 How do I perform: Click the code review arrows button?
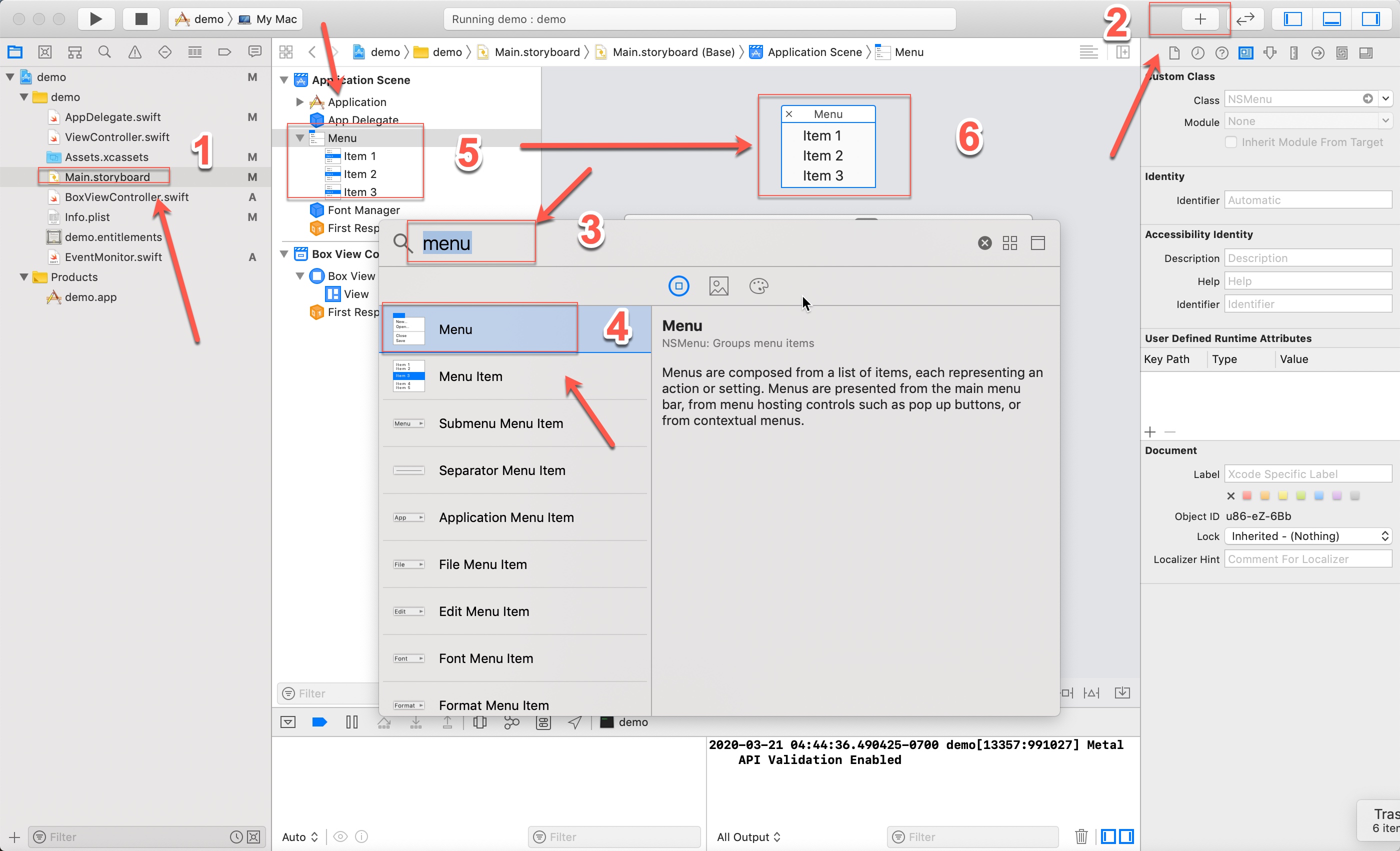click(x=1245, y=18)
